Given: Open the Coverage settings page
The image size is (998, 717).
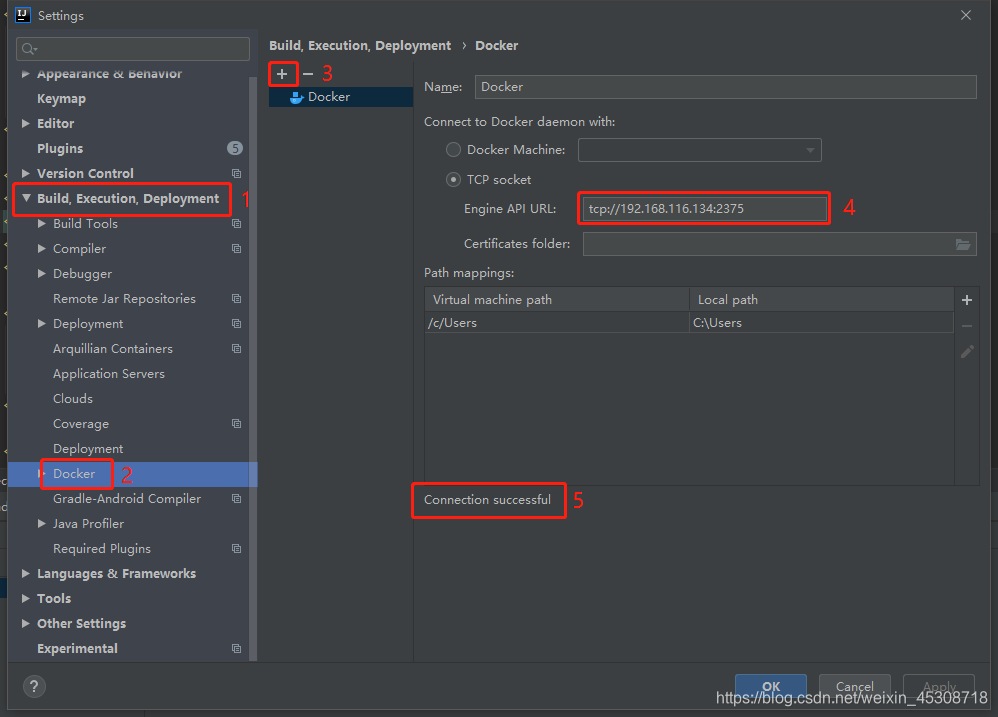Looking at the screenshot, I should 81,424.
